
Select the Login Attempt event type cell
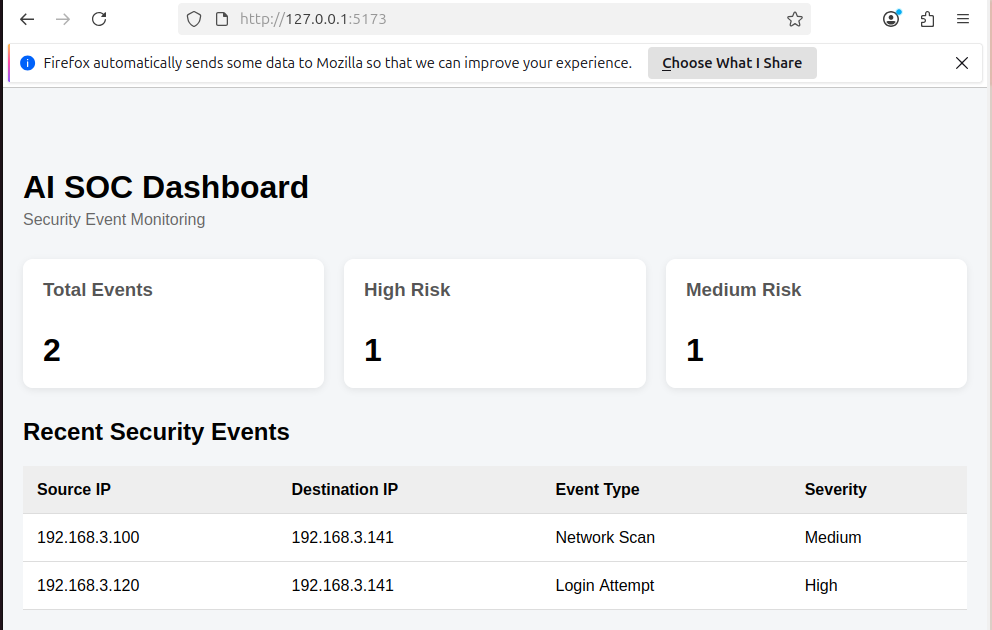click(604, 586)
